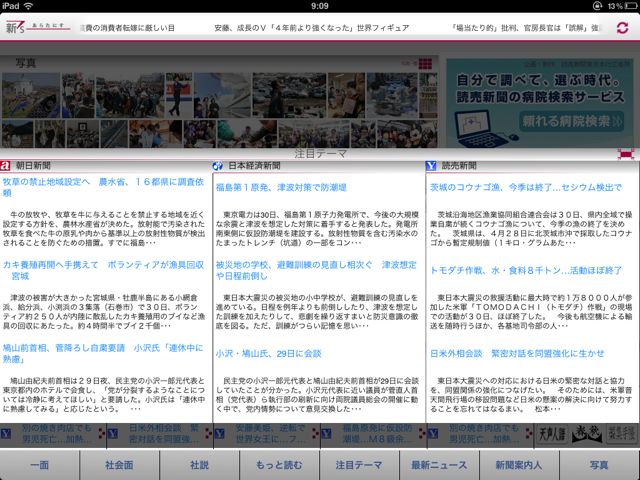Tap the battery indicator

point(629,6)
